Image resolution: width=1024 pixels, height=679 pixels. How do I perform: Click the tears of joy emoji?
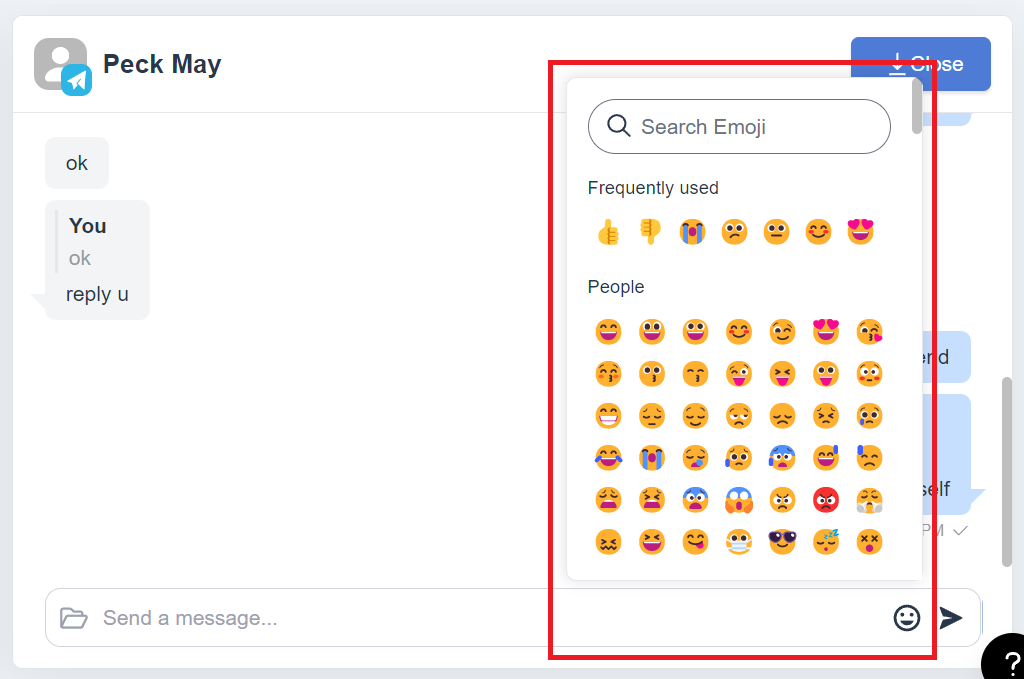608,458
